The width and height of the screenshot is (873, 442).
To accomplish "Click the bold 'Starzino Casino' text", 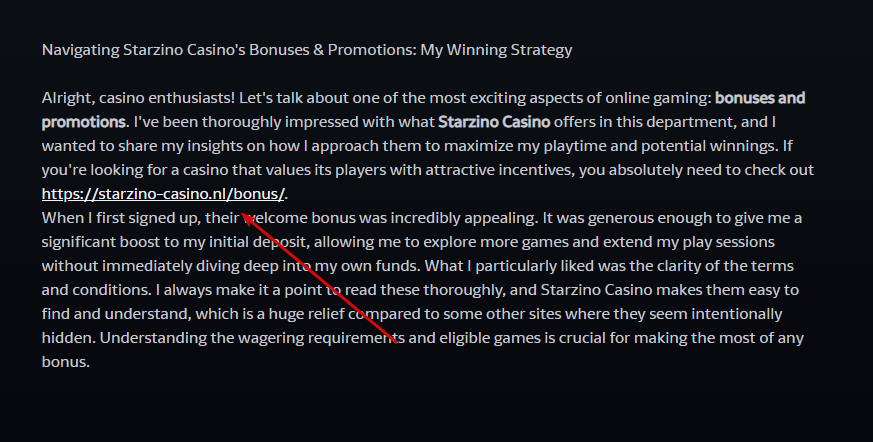I will (x=494, y=122).
